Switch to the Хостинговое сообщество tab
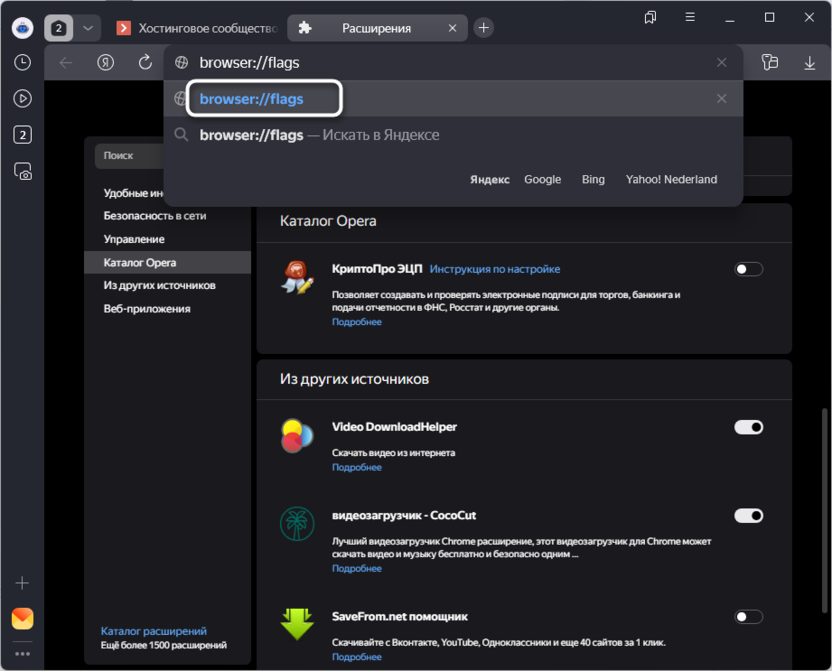Image resolution: width=832 pixels, height=671 pixels. 198,28
